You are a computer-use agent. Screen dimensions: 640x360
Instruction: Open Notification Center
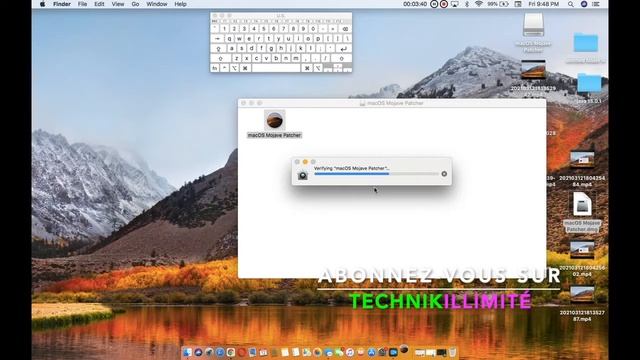[x=596, y=4]
